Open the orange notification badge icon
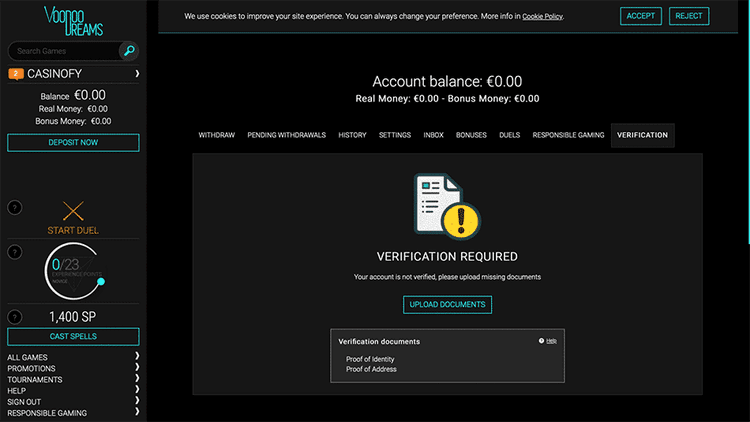The image size is (750, 422). coord(16,74)
